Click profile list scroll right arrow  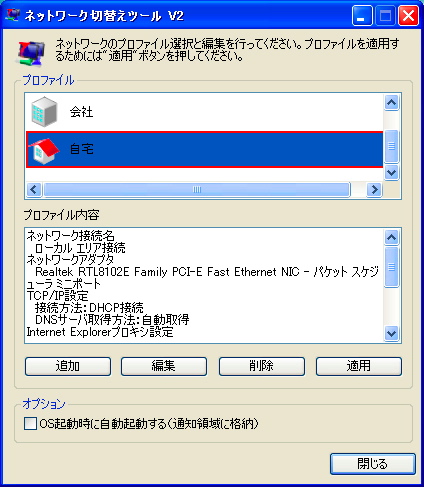(x=374, y=190)
